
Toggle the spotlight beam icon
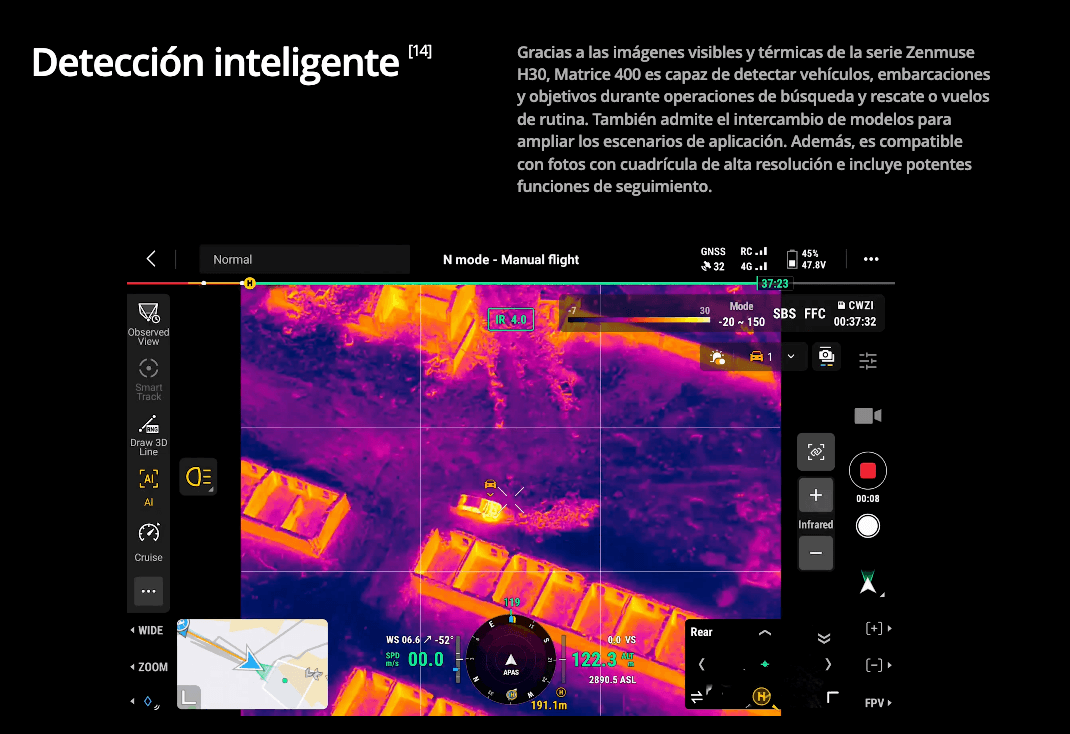coord(198,477)
